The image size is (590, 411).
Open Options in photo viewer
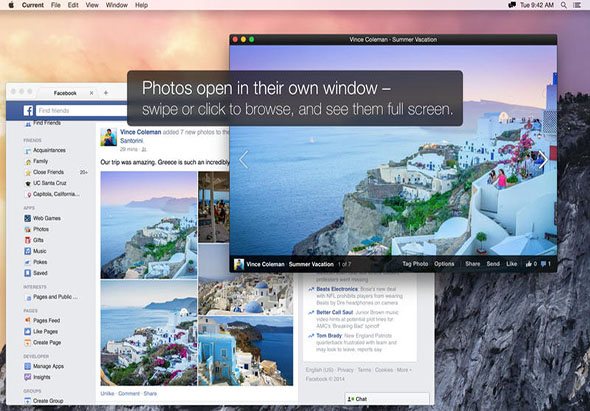coord(444,264)
